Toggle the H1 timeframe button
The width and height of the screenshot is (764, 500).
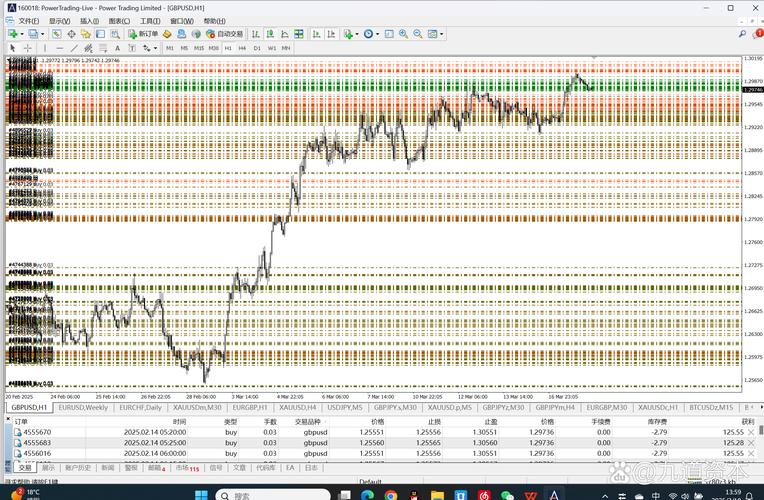click(x=228, y=48)
